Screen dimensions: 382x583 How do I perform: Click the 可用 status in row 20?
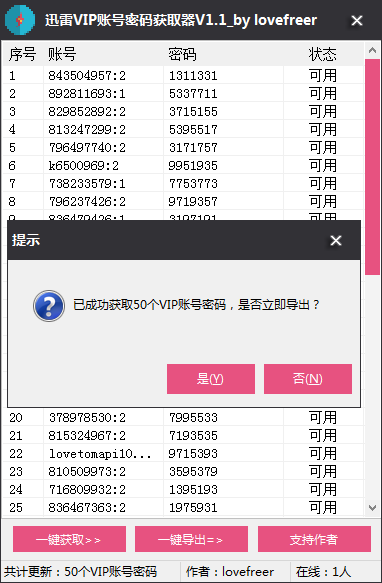[323, 418]
